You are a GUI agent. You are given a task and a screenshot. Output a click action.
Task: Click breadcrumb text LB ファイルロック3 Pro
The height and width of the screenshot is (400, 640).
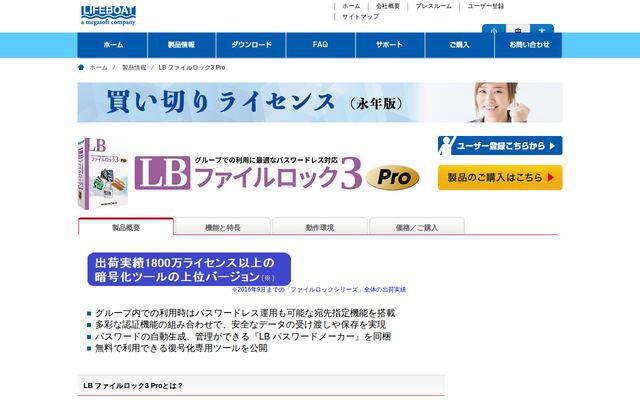point(192,67)
